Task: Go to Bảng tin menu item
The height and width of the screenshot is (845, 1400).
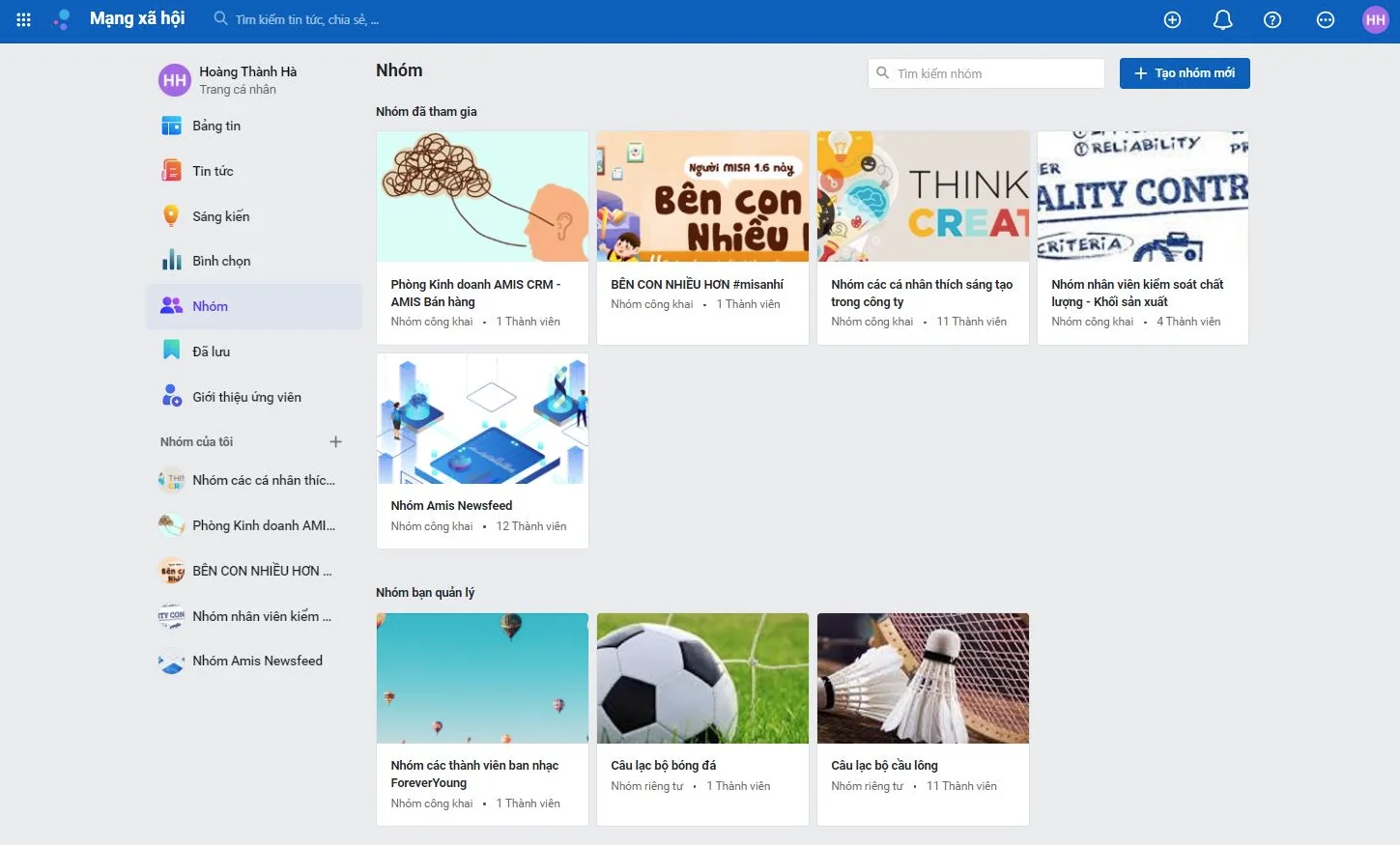Action: [254, 126]
